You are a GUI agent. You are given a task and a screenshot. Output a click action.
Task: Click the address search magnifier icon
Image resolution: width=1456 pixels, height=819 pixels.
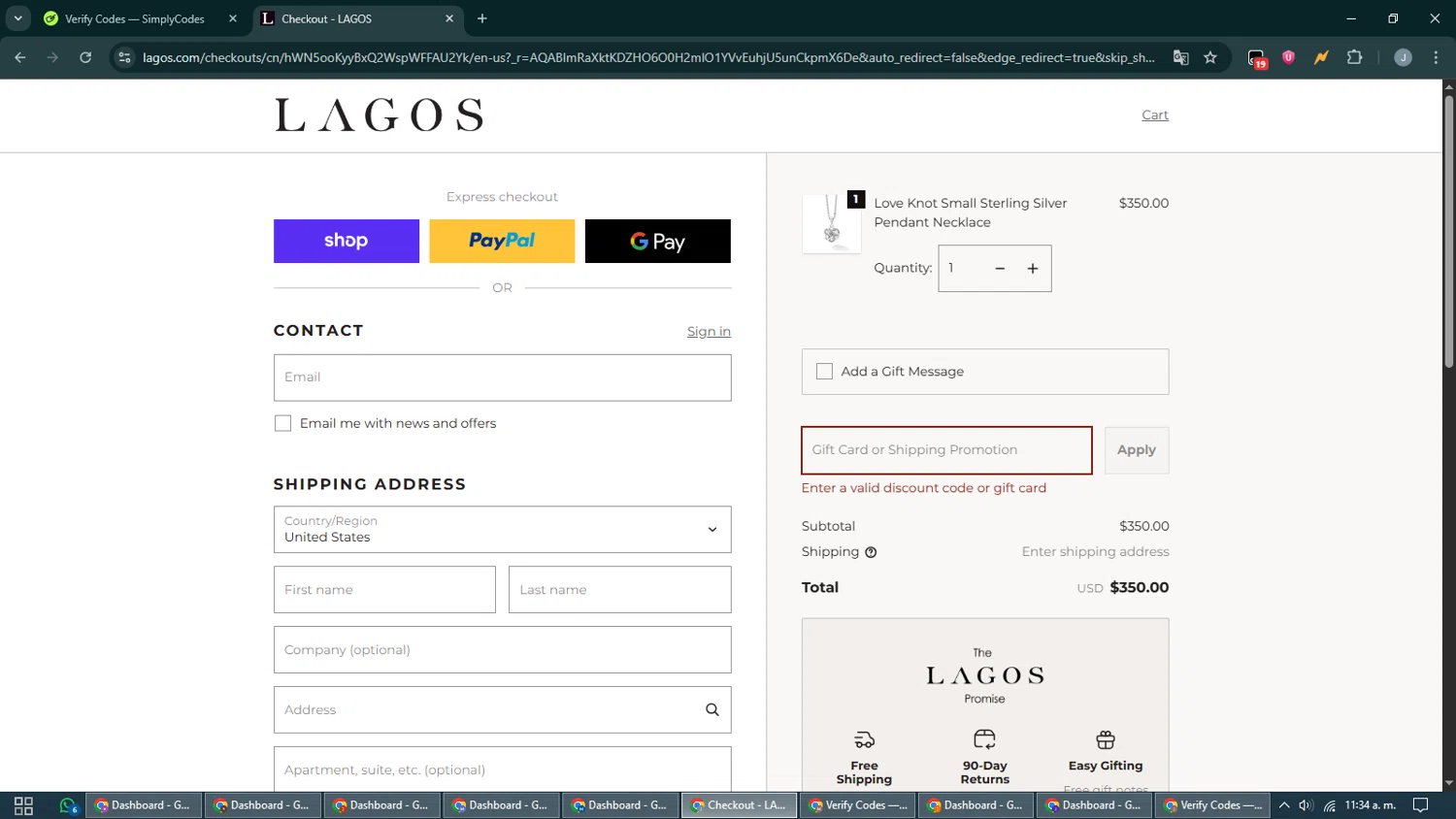[712, 710]
